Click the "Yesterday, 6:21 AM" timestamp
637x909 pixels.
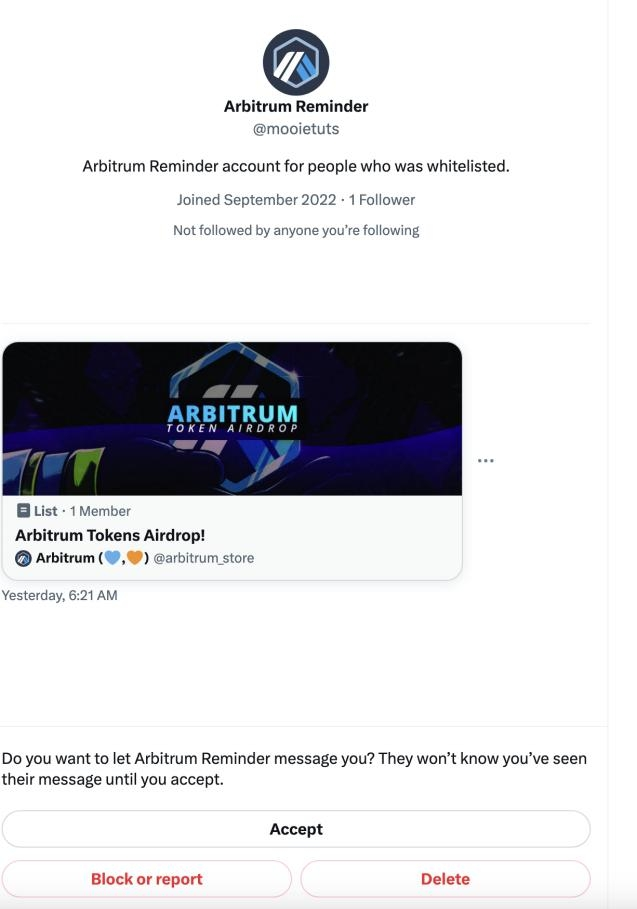pyautogui.click(x=60, y=597)
